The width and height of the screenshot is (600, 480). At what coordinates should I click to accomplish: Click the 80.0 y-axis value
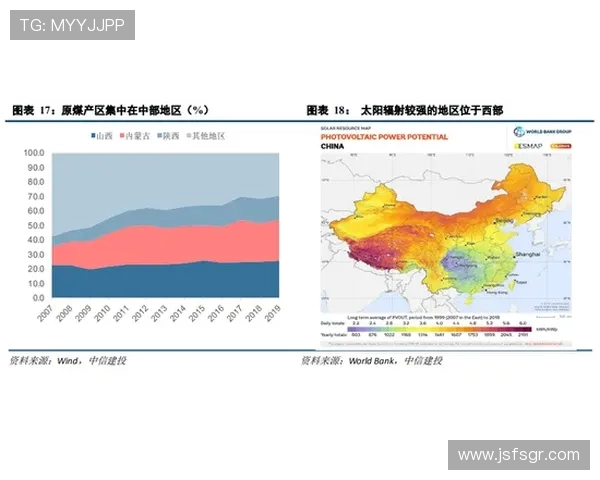point(36,182)
